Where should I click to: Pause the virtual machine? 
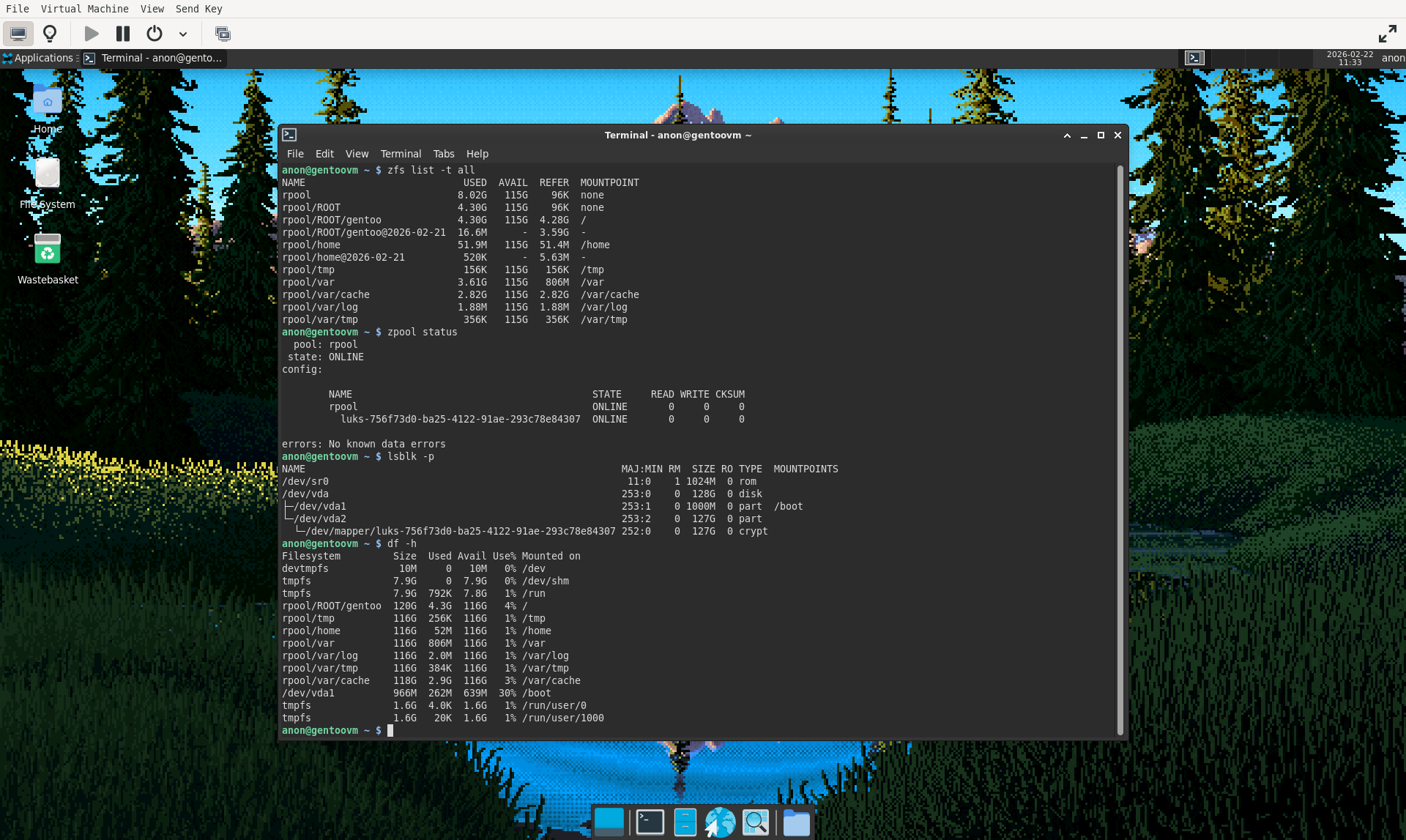point(122,34)
